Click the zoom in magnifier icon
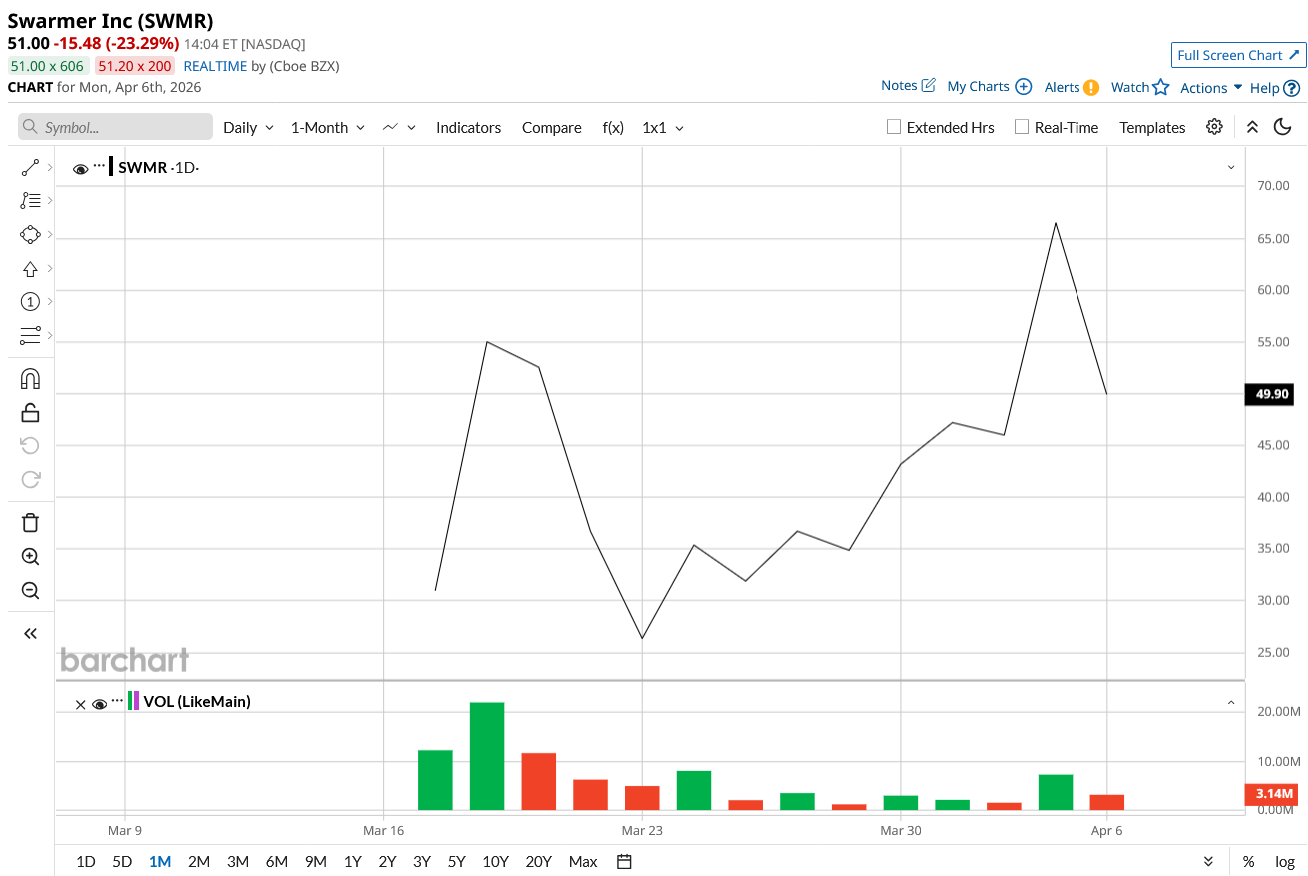Image resolution: width=1308 pixels, height=876 pixels. [30, 557]
